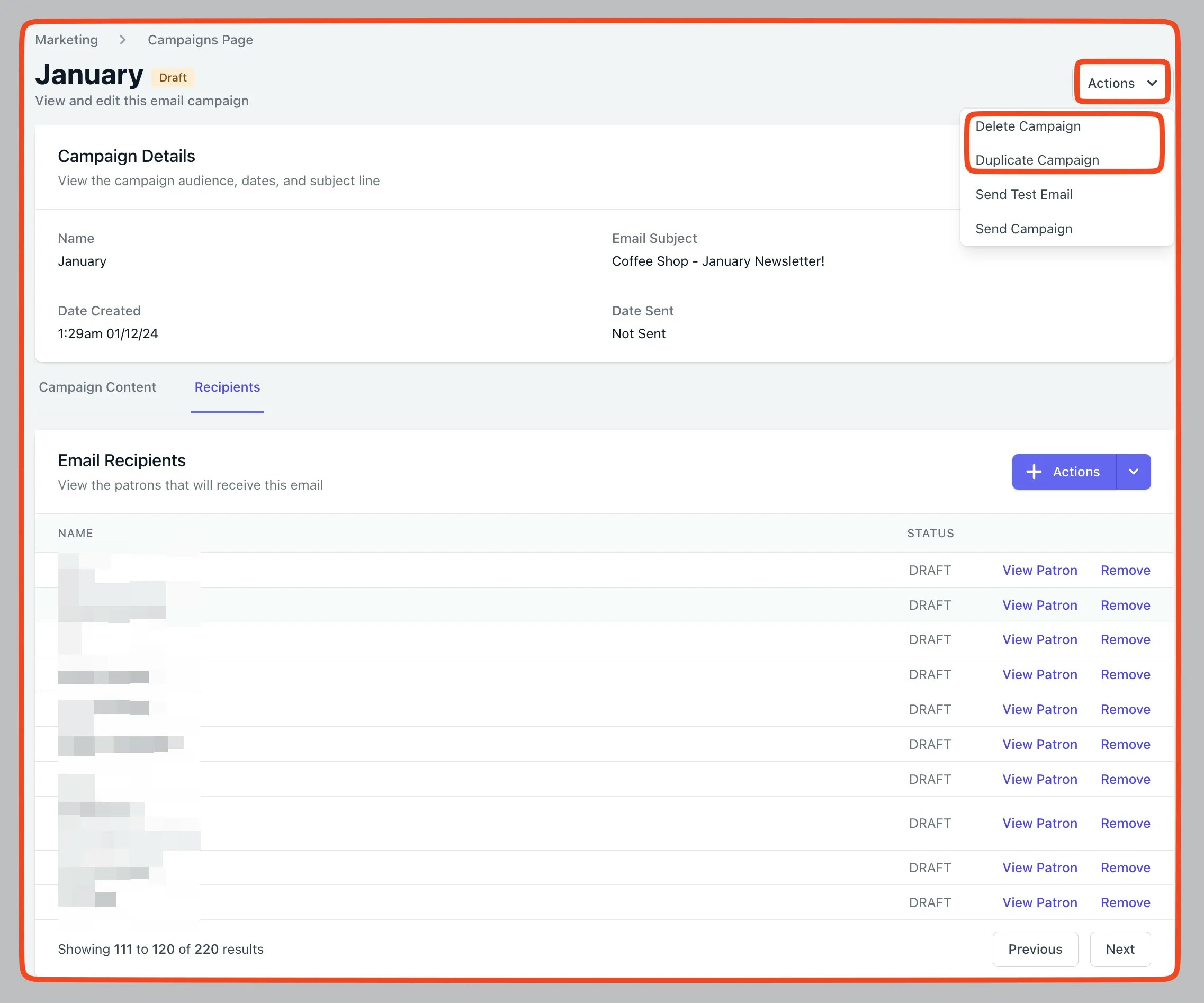
Task: Click chevron arrow in top Actions button
Action: pos(1151,83)
